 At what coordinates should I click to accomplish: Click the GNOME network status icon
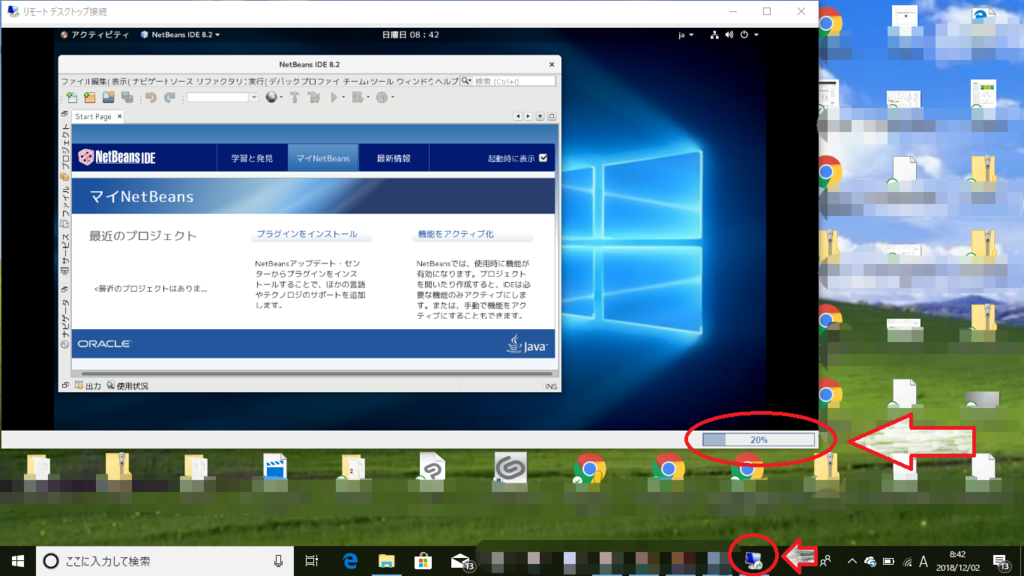coord(714,35)
